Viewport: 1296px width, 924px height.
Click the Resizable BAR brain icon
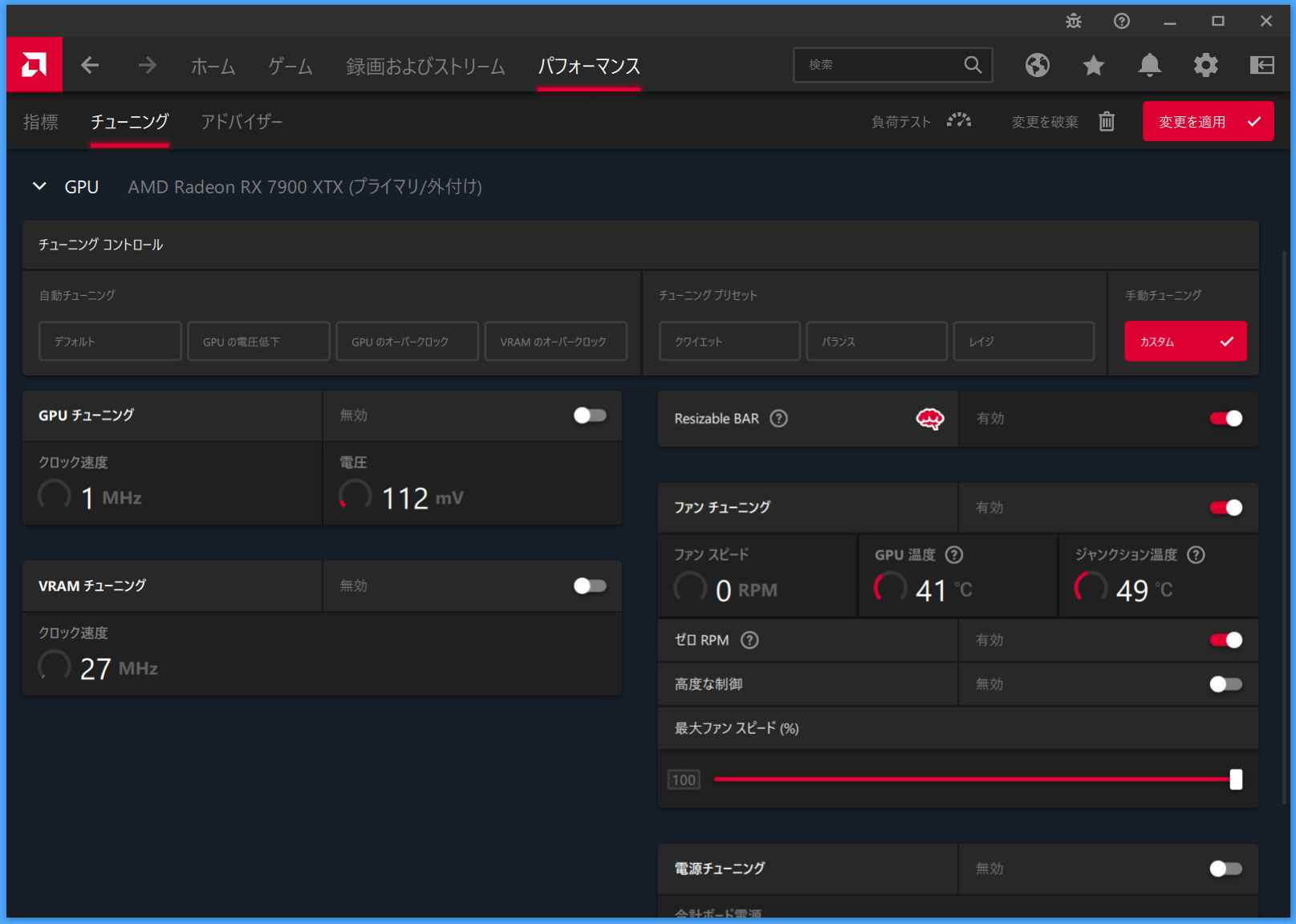pos(930,419)
